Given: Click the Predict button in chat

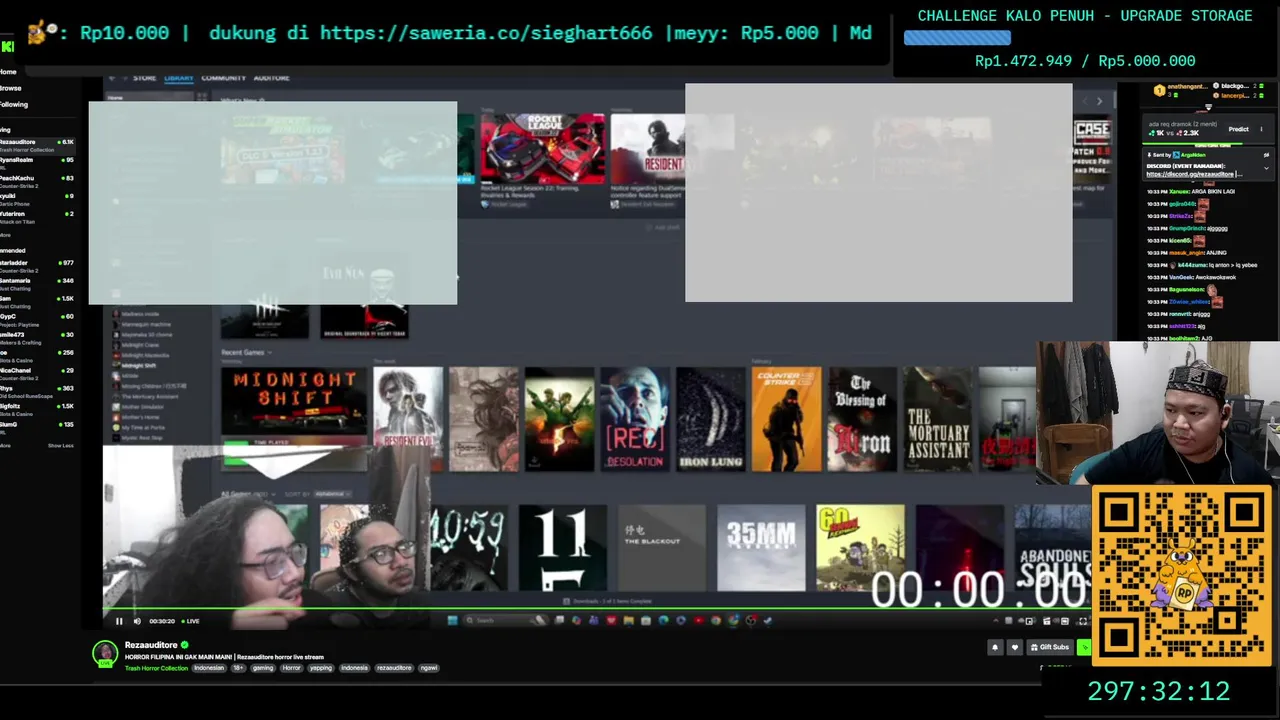Looking at the screenshot, I should 1238,129.
